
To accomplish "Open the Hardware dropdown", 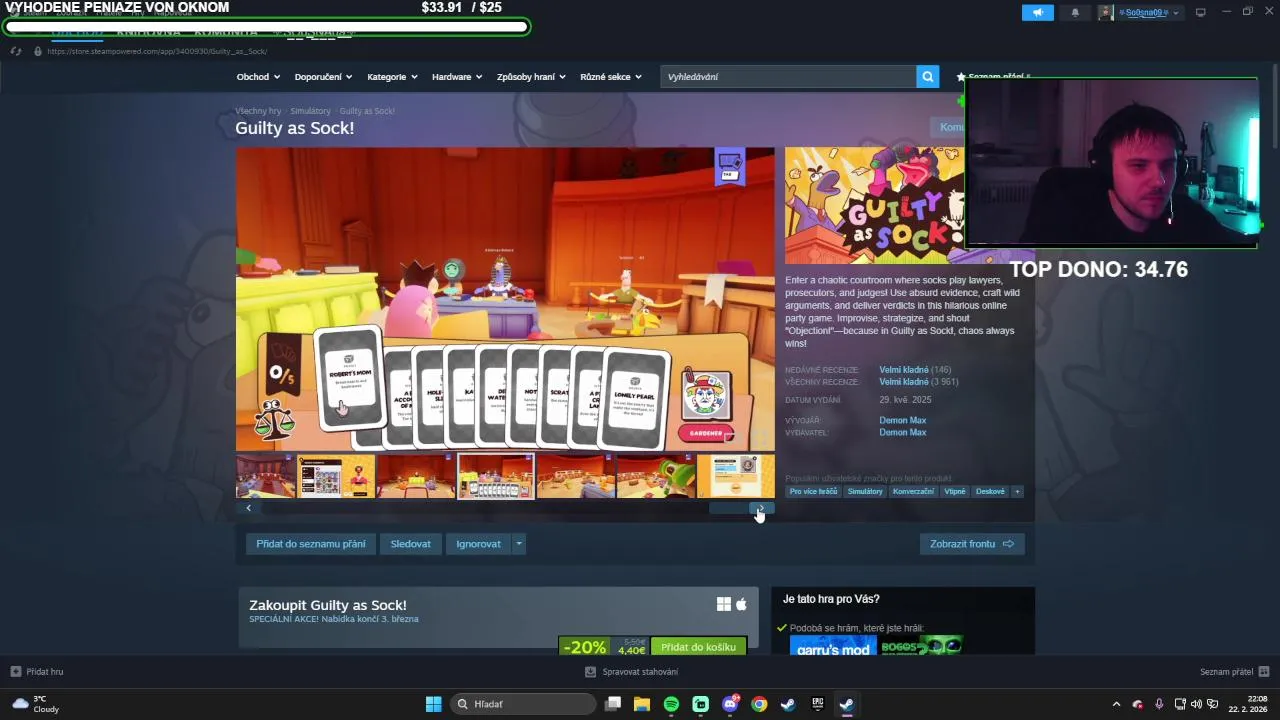I will click(x=457, y=77).
